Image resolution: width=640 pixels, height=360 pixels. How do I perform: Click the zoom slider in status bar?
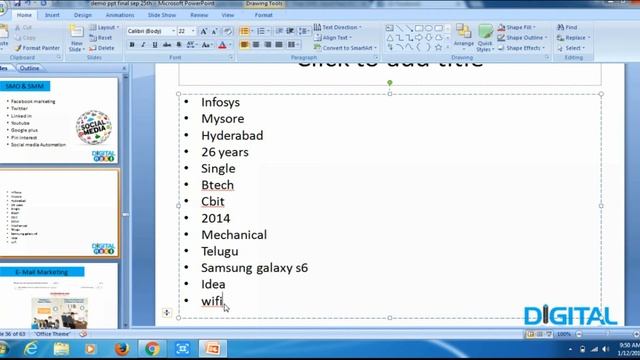pos(607,334)
